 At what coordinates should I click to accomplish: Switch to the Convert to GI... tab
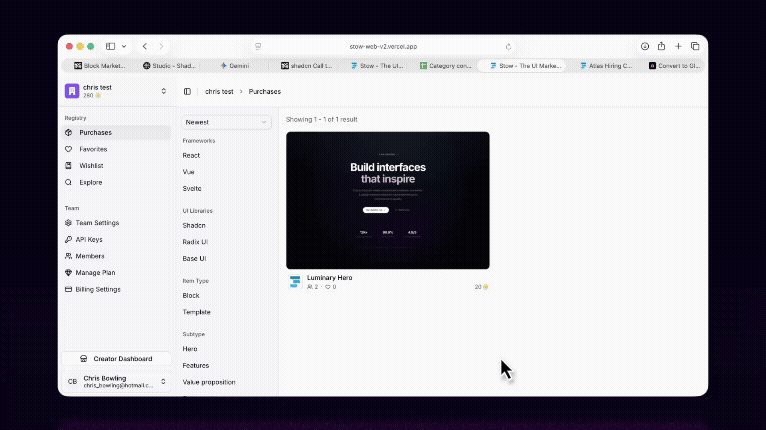click(x=674, y=65)
